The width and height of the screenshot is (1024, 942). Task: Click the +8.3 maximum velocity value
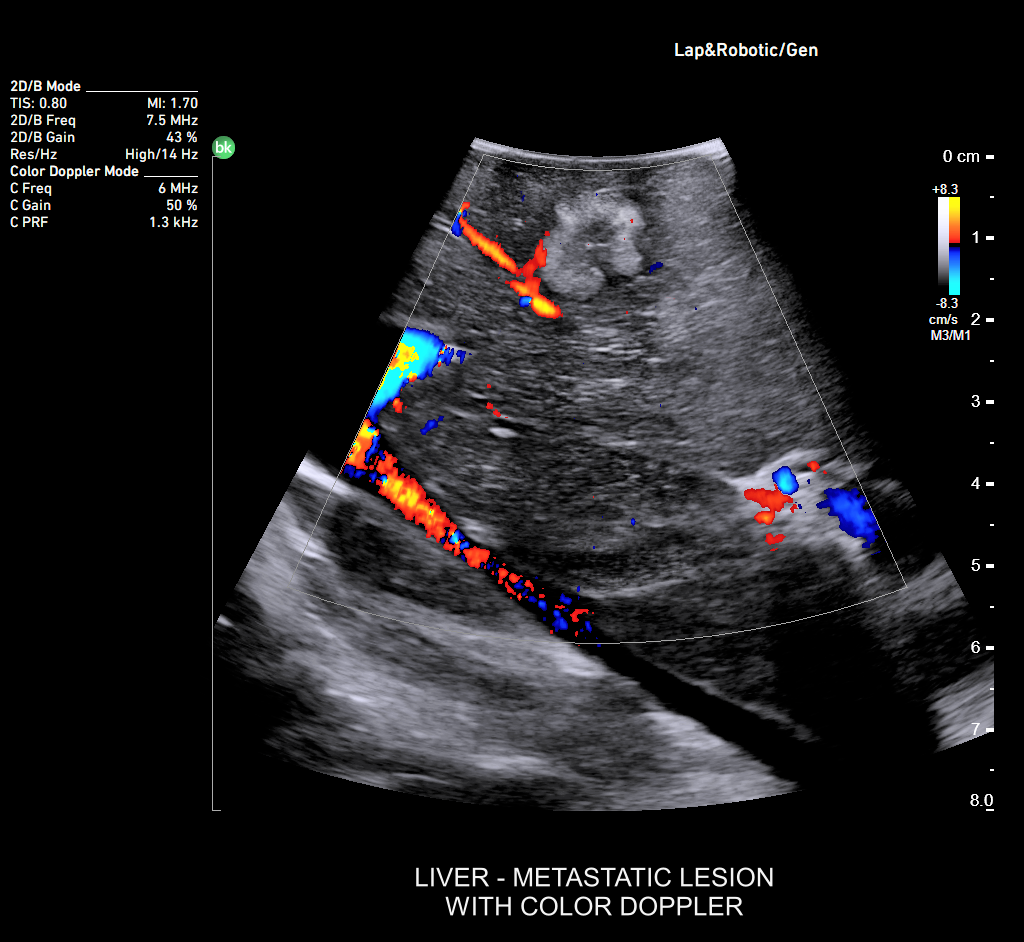point(945,188)
